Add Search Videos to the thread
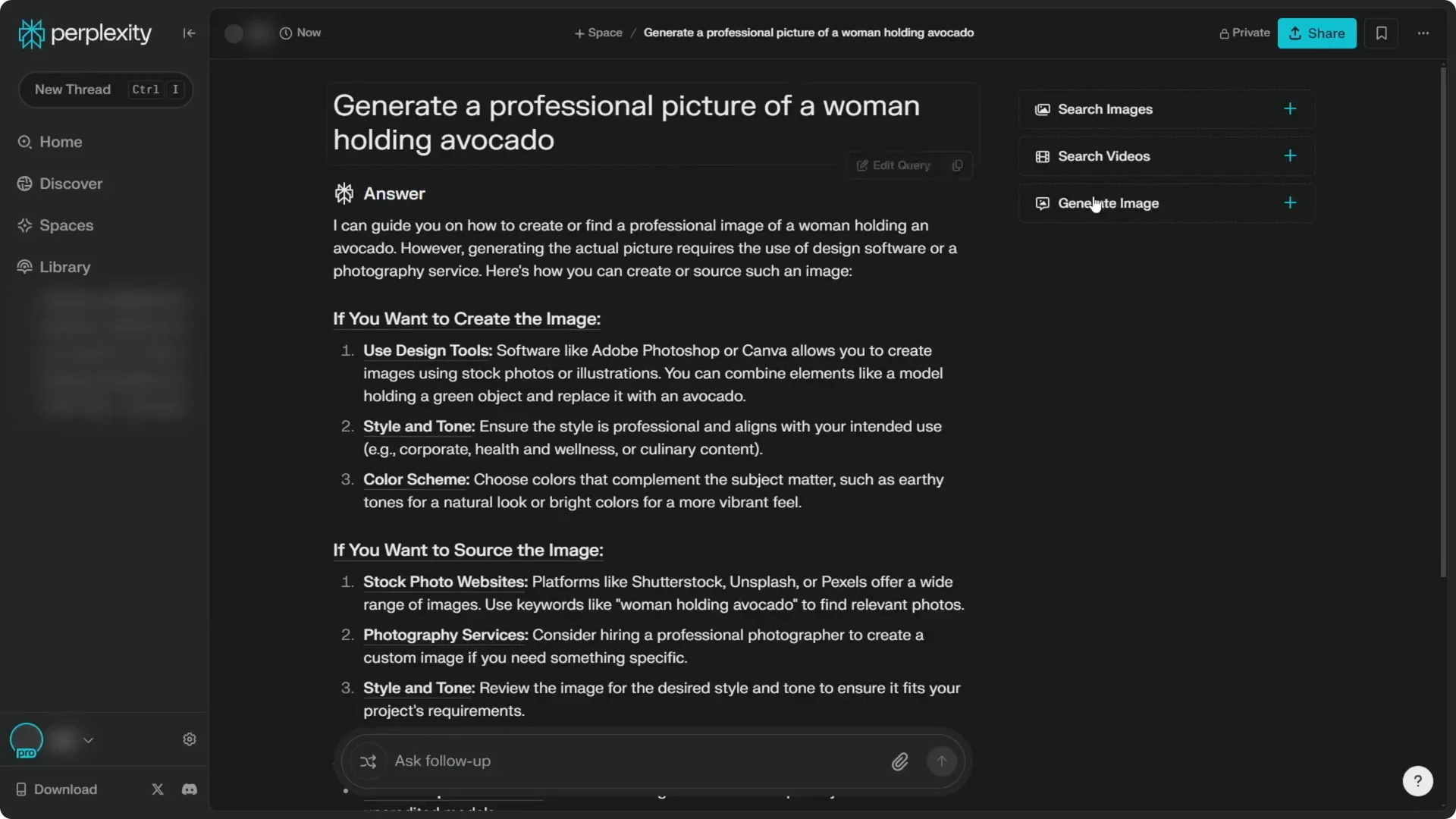1456x819 pixels. tap(1290, 155)
